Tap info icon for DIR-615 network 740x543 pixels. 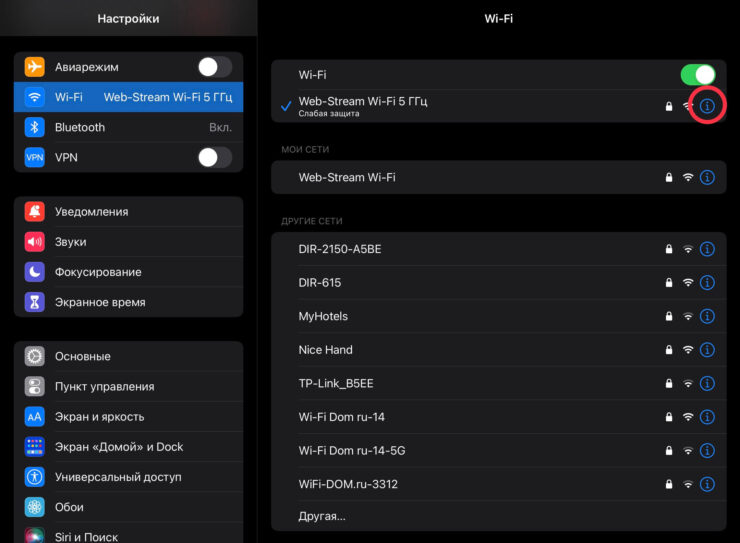(x=706, y=283)
